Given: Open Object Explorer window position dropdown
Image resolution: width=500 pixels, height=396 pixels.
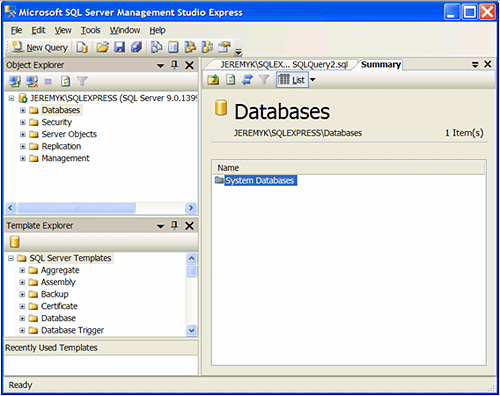Looking at the screenshot, I should (x=160, y=65).
